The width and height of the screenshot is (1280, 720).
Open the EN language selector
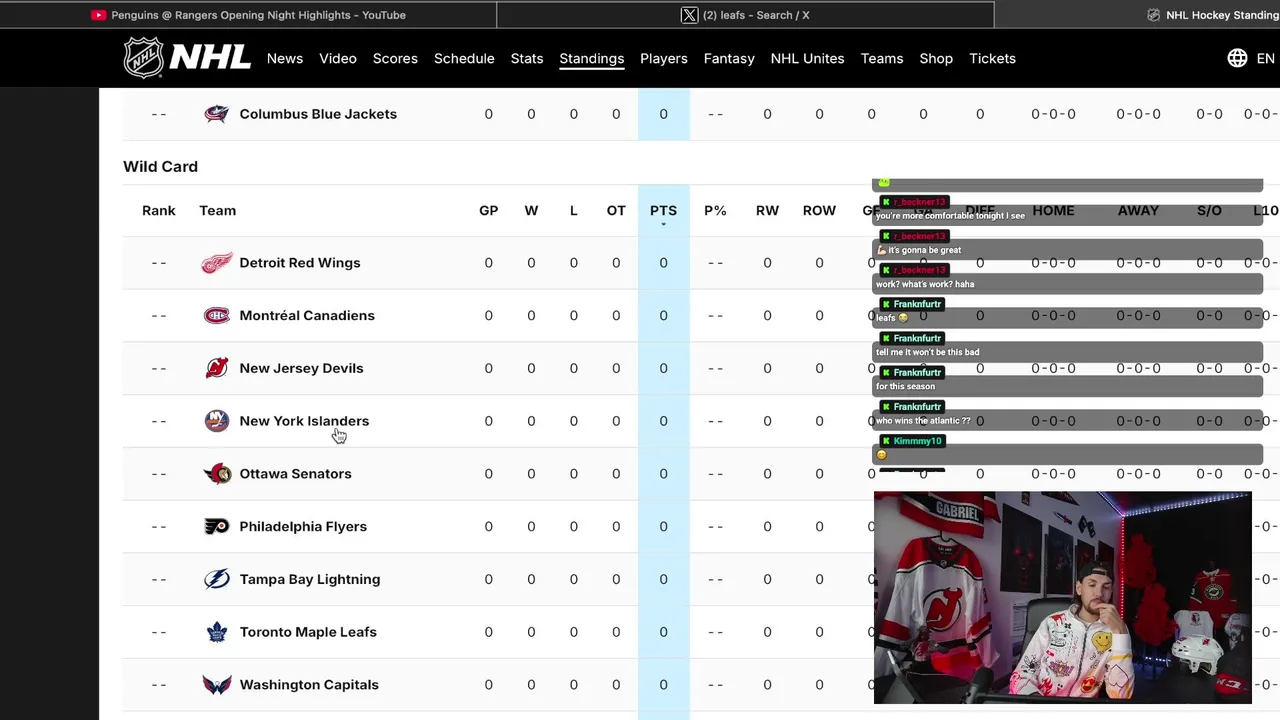[x=1265, y=58]
